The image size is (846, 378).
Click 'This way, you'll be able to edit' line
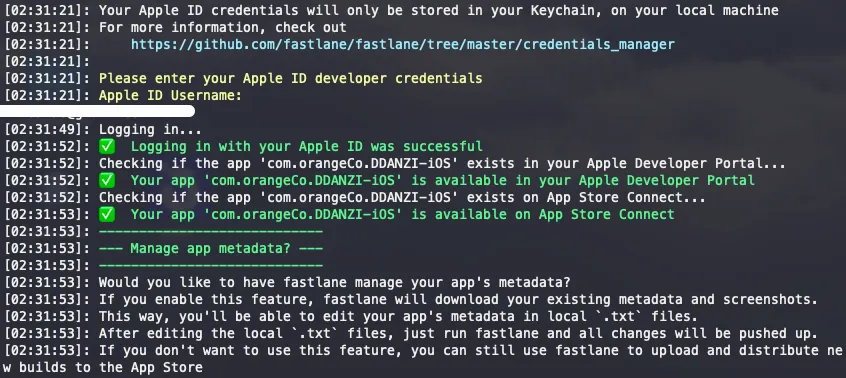398,316
